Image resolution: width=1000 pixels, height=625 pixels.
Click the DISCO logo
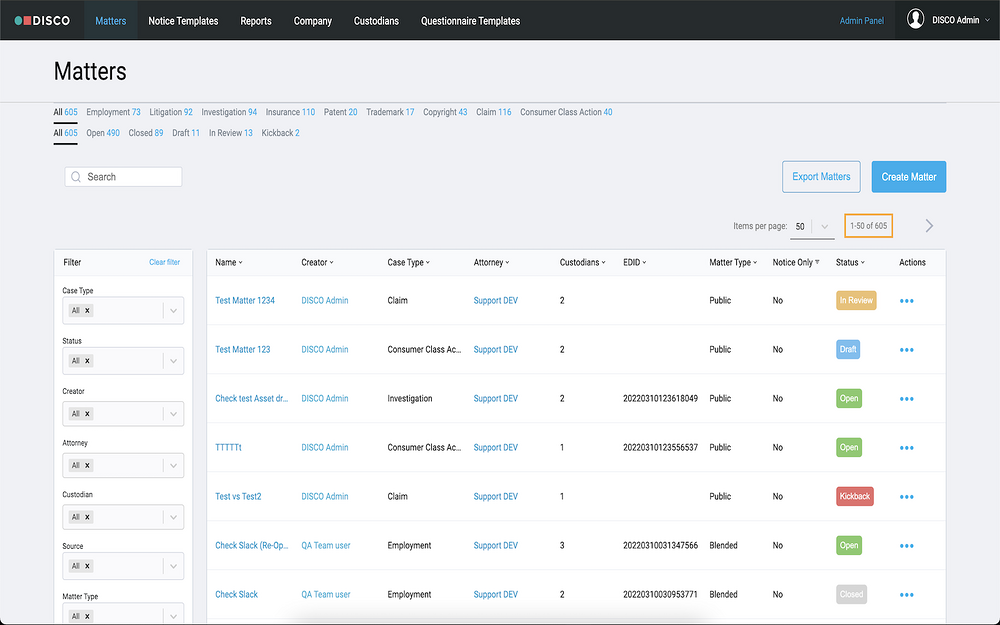coord(42,20)
